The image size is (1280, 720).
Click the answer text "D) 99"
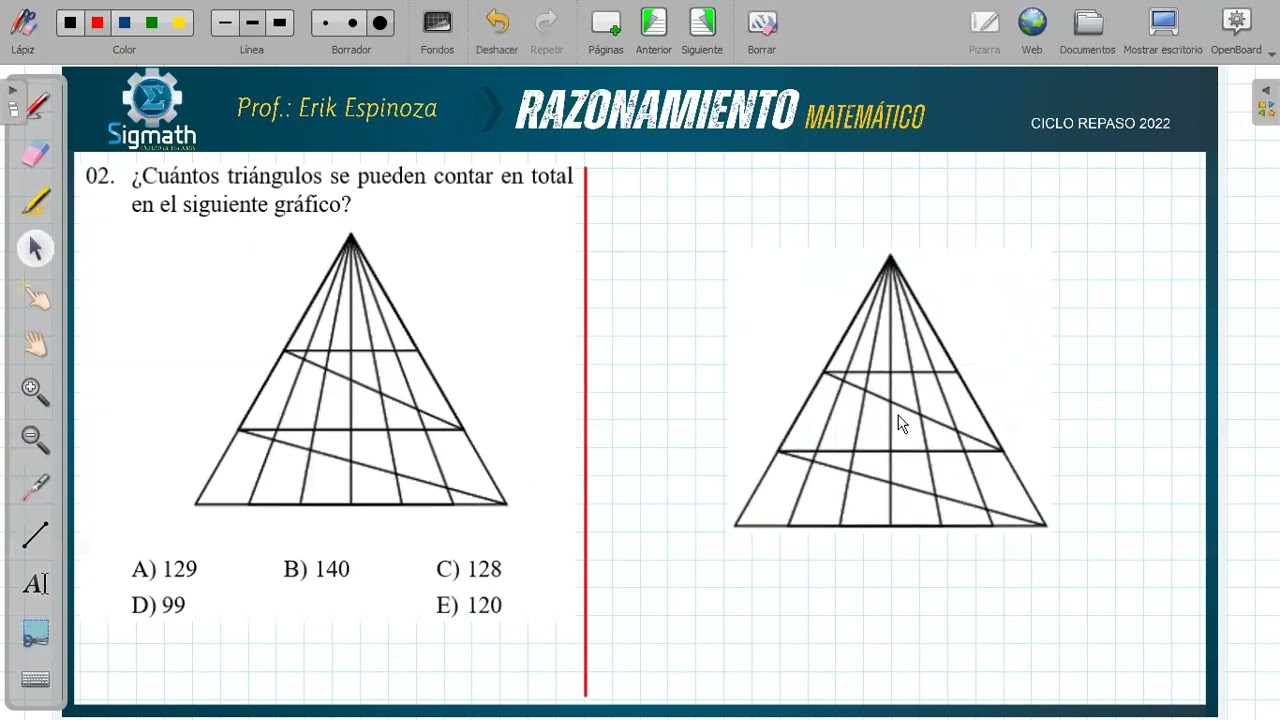pos(158,605)
